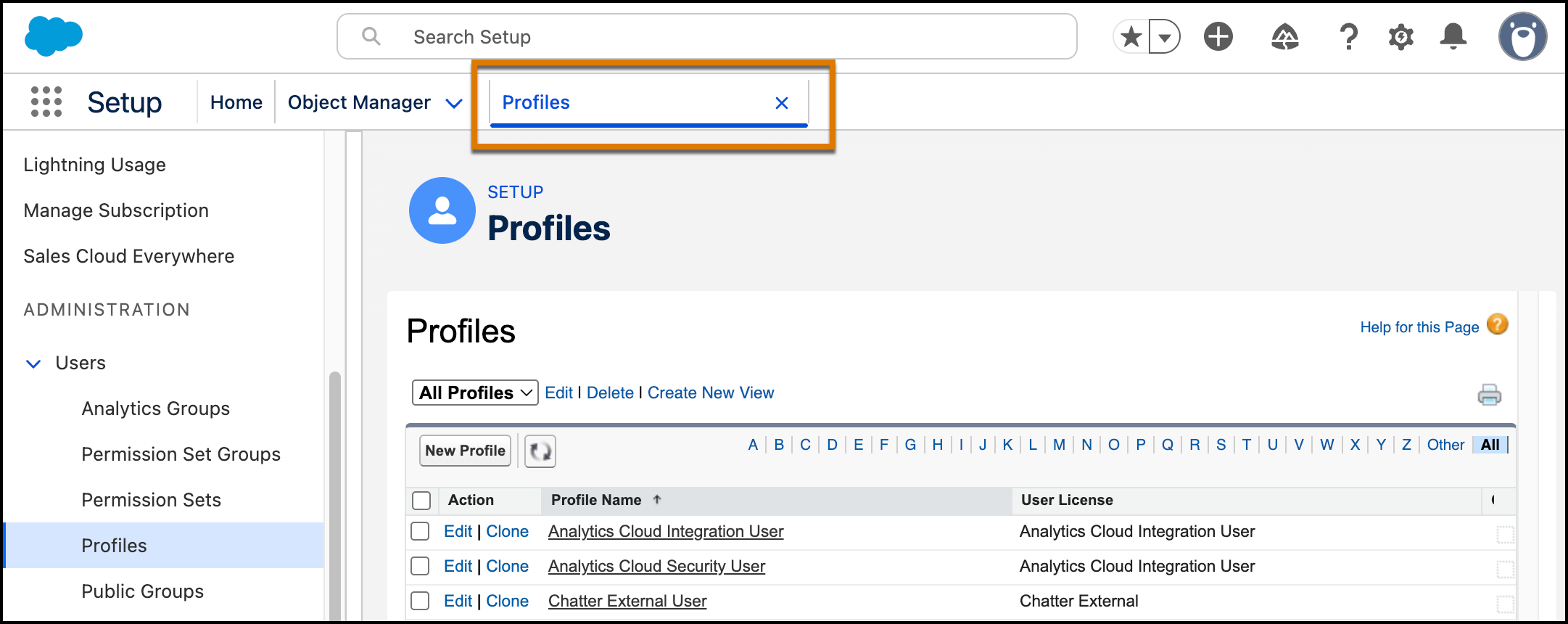
Task: Open the Trailhead guidance icon
Action: [x=1284, y=36]
